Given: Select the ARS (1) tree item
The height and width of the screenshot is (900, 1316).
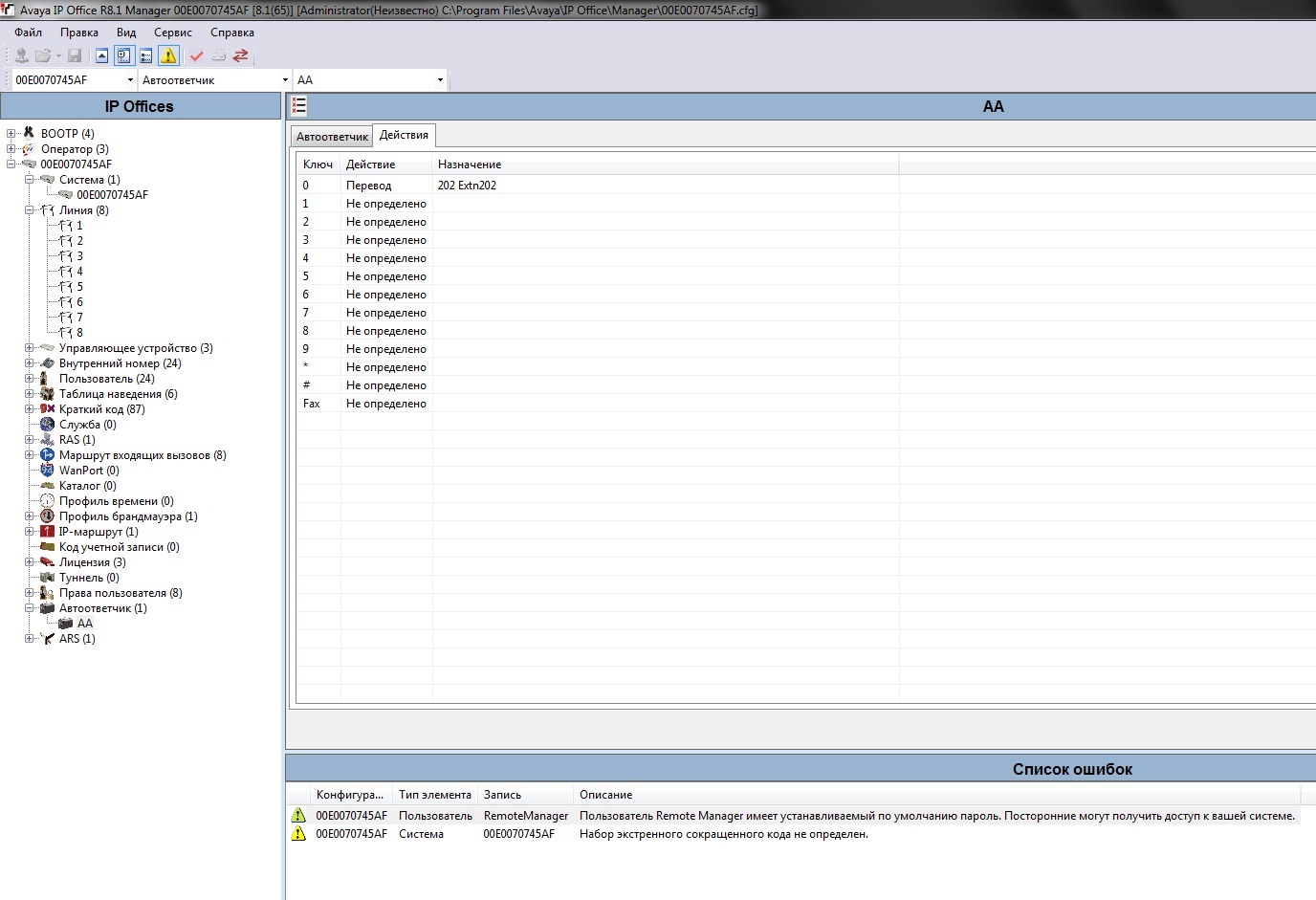Looking at the screenshot, I should tap(77, 639).
